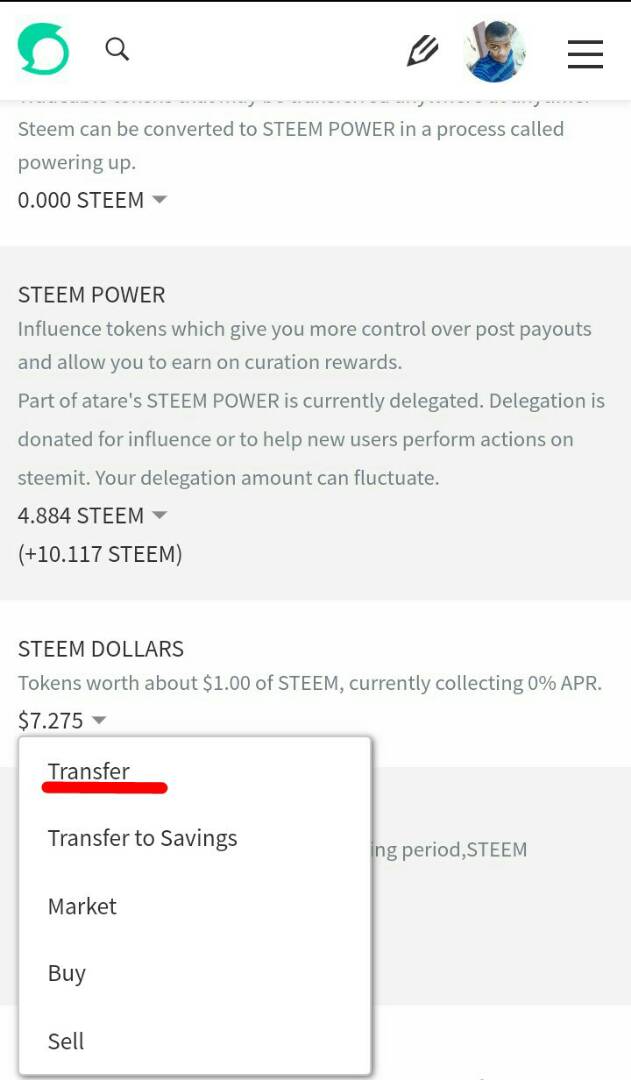Click the (+10.117 STEEM) delegated amount
This screenshot has width=631, height=1080.
click(x=100, y=554)
